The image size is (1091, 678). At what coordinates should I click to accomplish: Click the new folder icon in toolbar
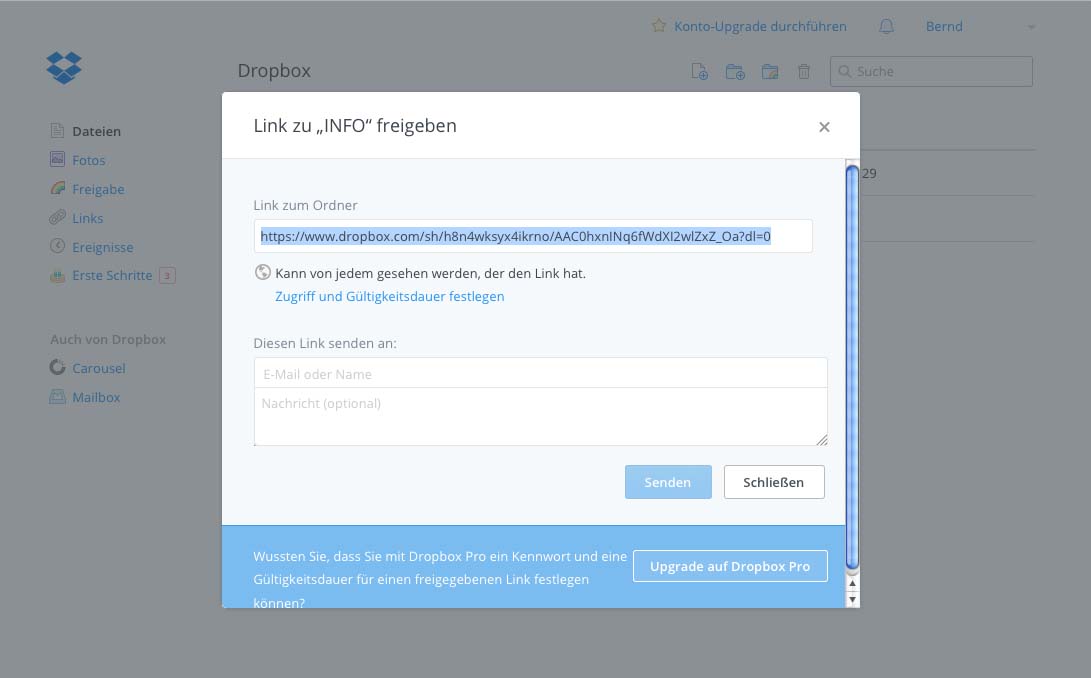(735, 71)
